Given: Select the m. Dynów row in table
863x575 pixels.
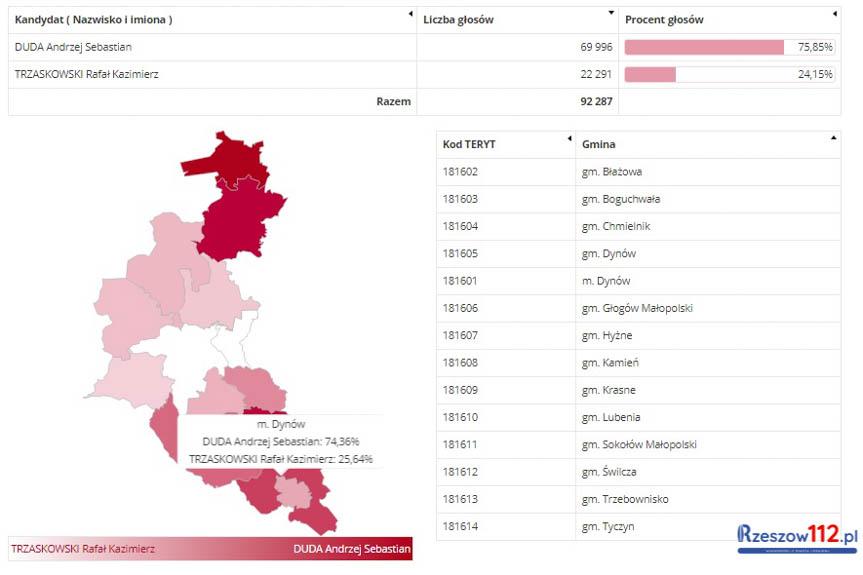Looking at the screenshot, I should (606, 281).
